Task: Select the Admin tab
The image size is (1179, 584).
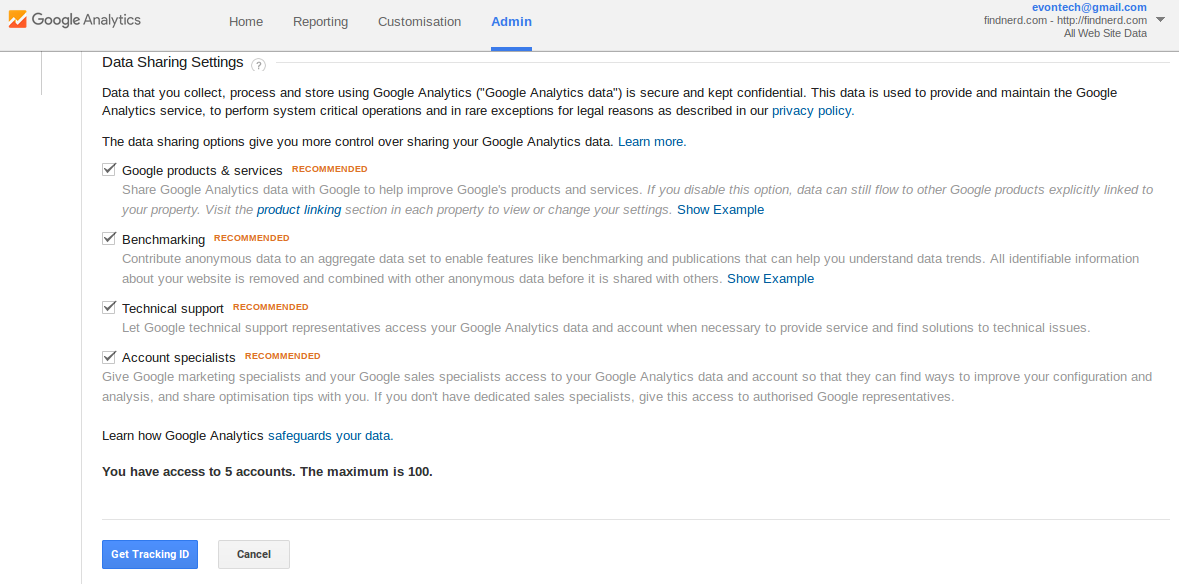Action: point(511,22)
